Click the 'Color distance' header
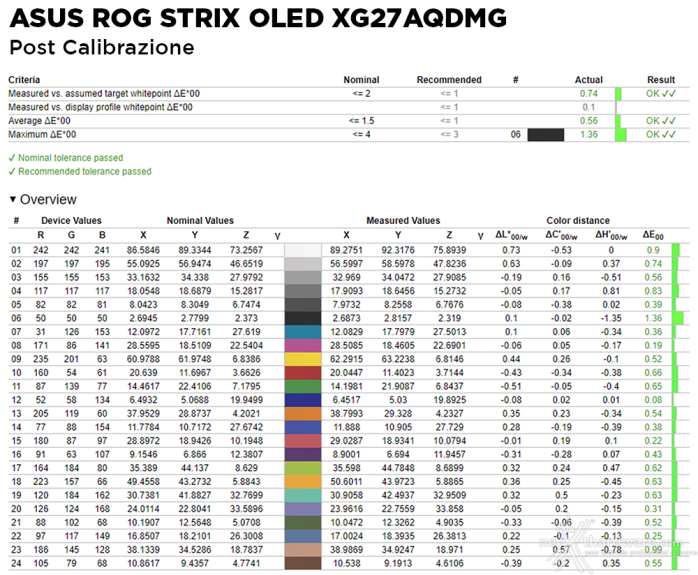Viewport: 698px width, 575px height. point(578,220)
